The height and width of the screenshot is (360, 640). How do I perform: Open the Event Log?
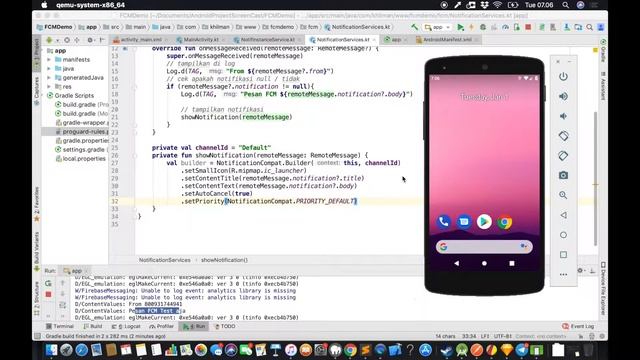click(578, 326)
